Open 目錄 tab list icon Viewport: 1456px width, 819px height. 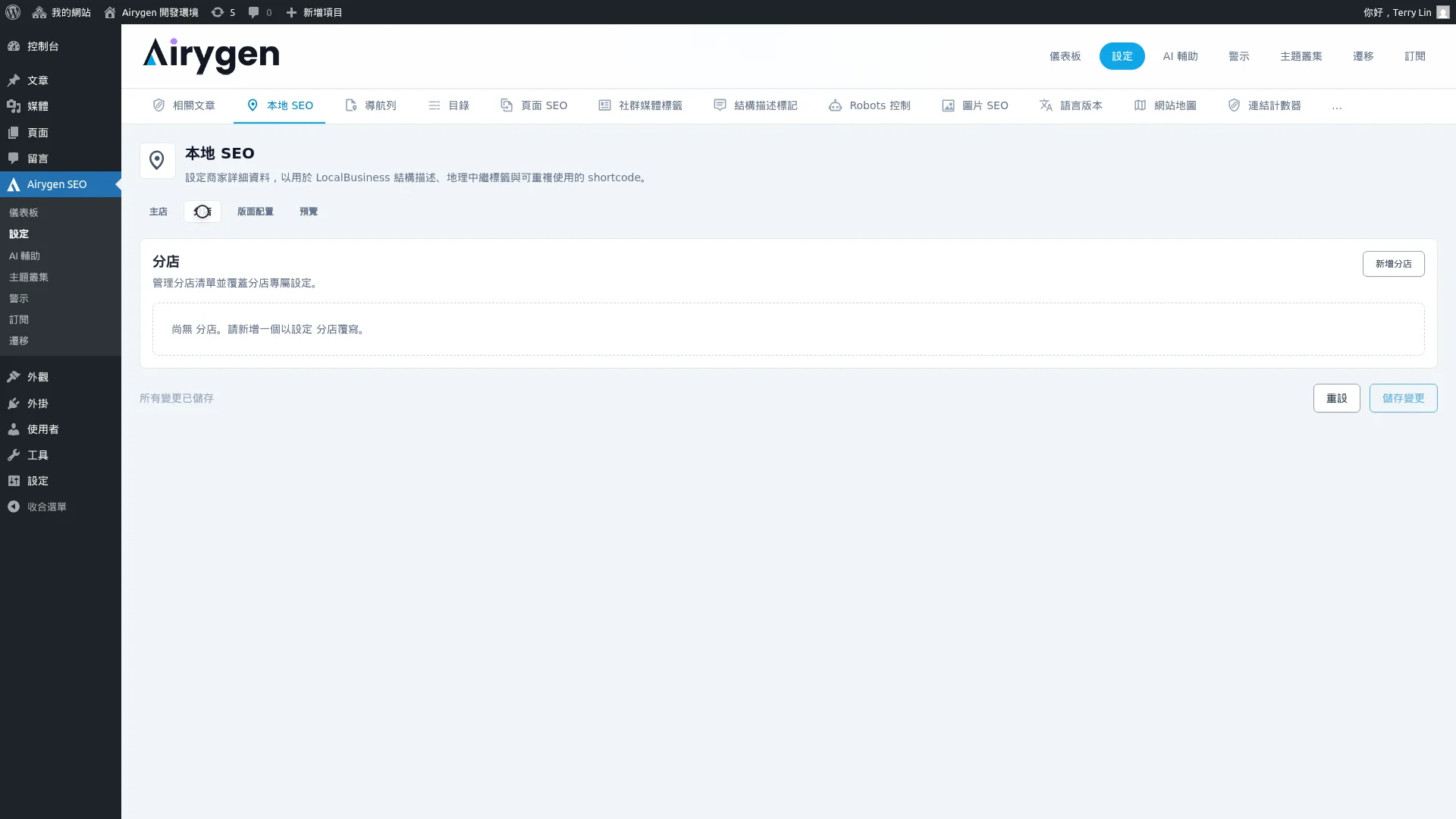pyautogui.click(x=434, y=105)
